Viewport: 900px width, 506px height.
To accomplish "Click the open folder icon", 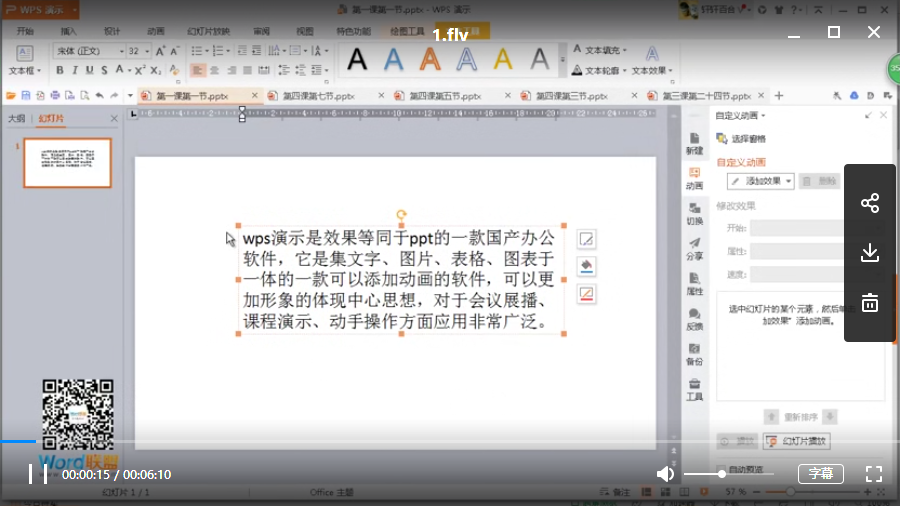I will 10,95.
